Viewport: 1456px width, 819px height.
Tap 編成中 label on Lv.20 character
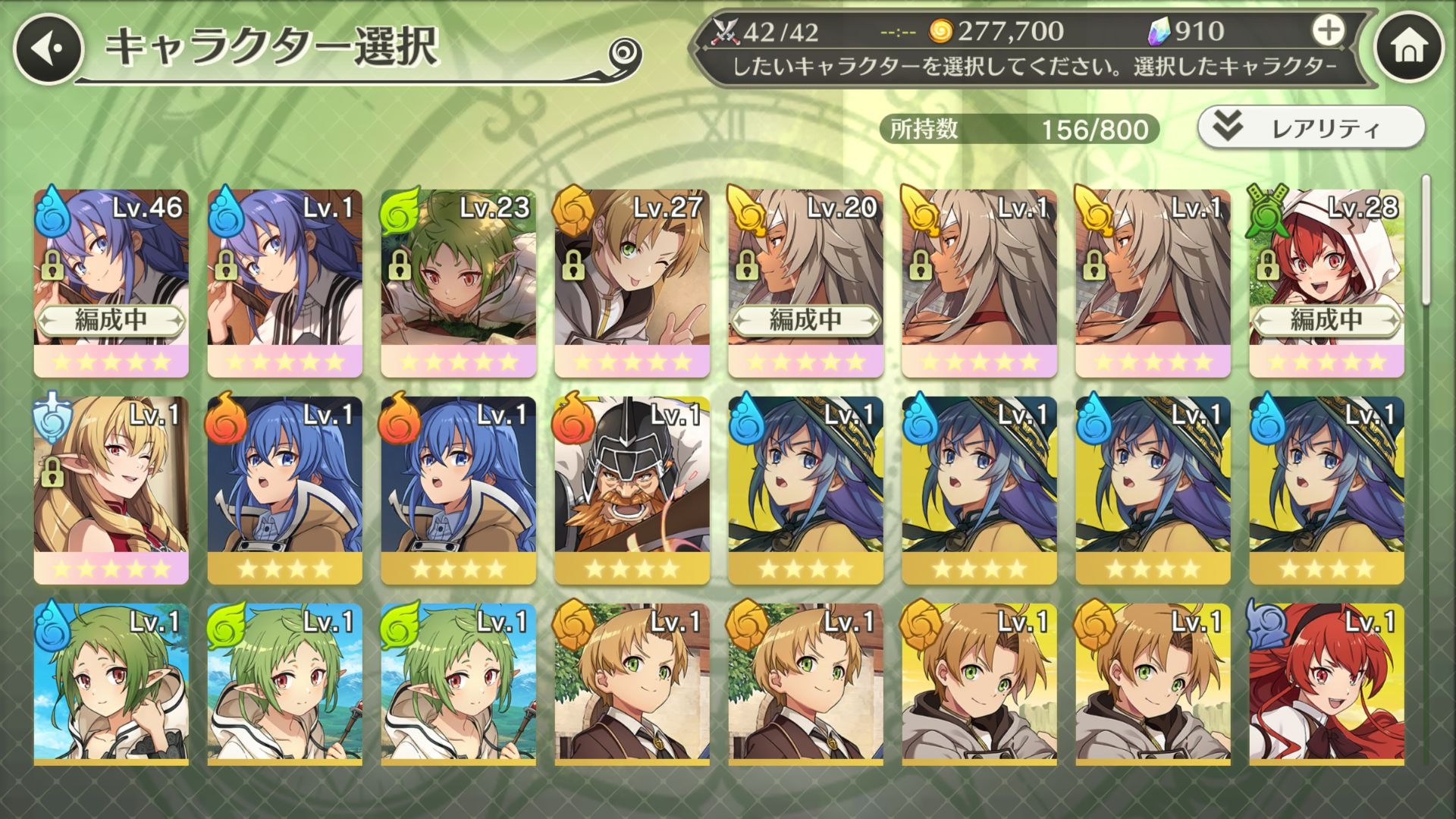[805, 320]
